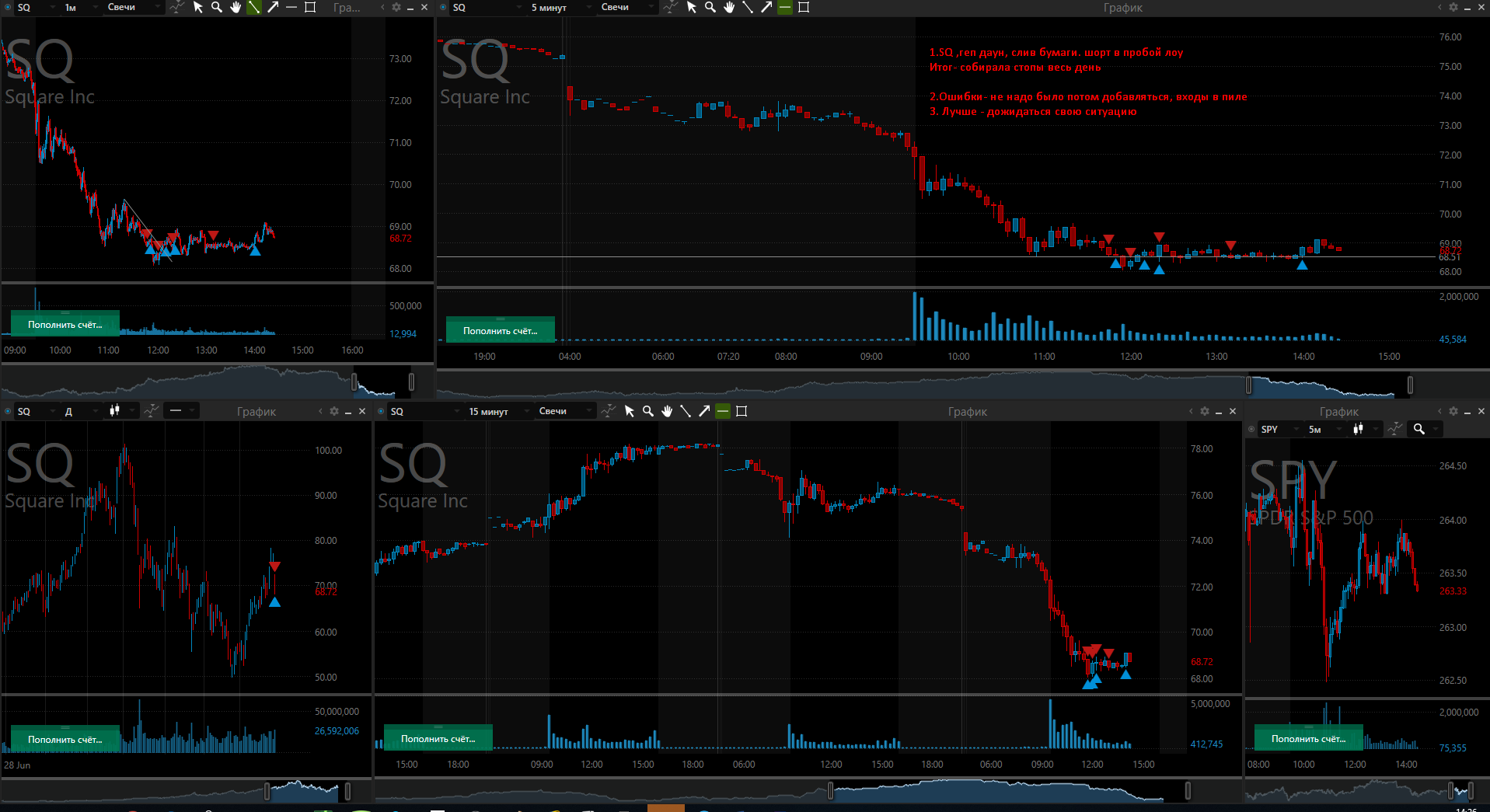Select the arrow cursor tool in the 5 минут chart
1490x812 pixels.
coord(692,7)
